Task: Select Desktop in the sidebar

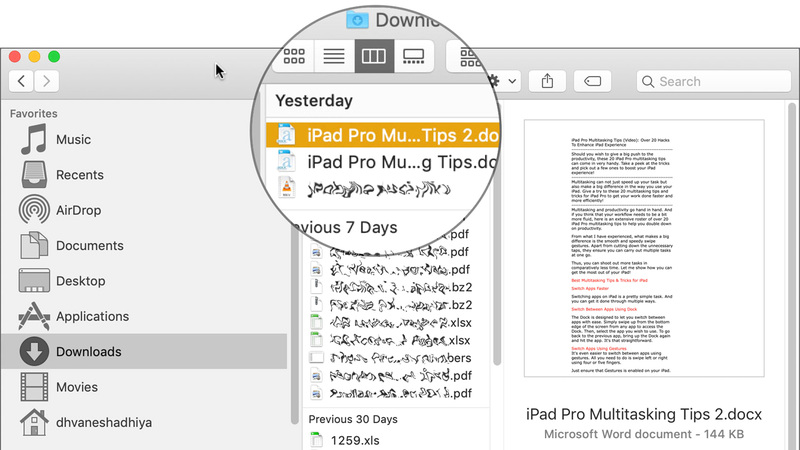Action: click(80, 281)
